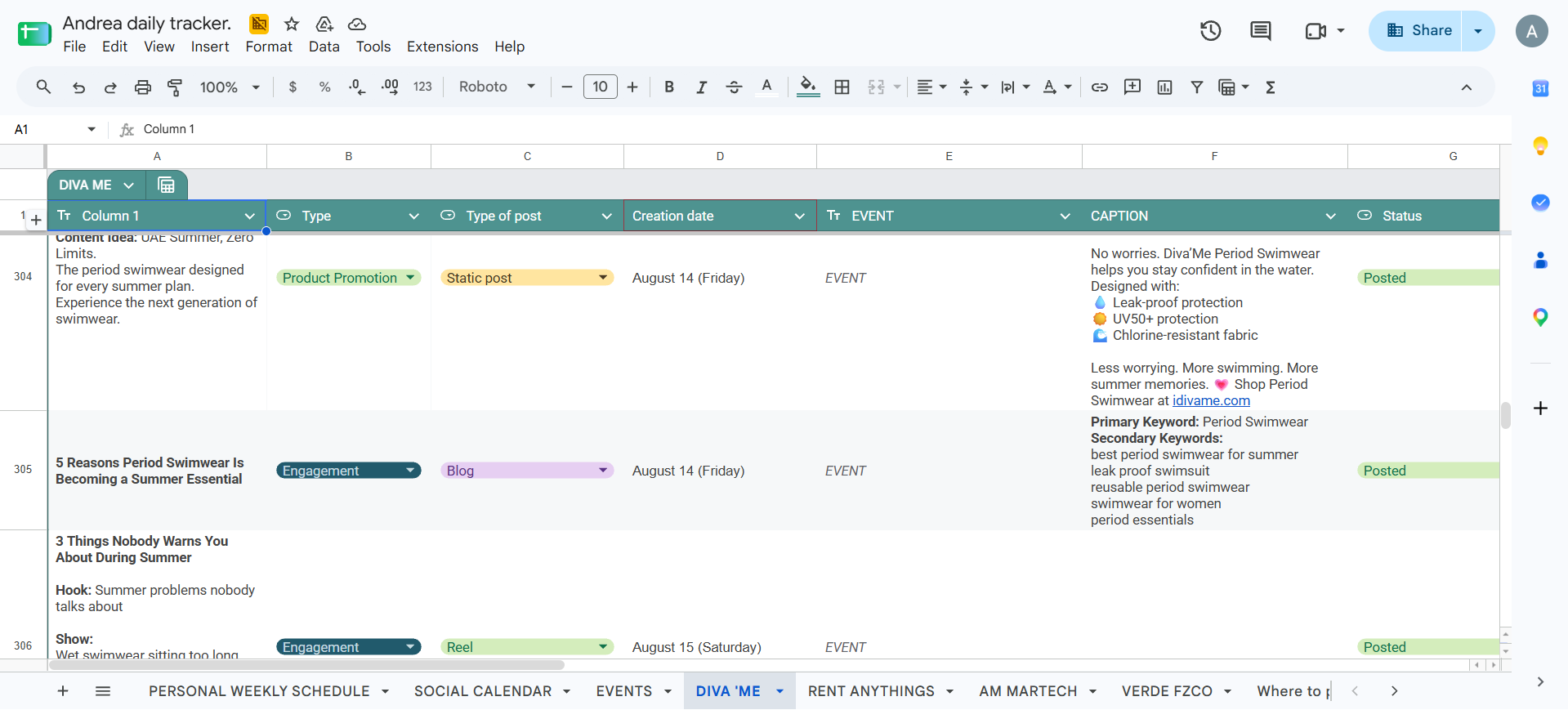
Task: Print the spreadsheet
Action: (143, 87)
